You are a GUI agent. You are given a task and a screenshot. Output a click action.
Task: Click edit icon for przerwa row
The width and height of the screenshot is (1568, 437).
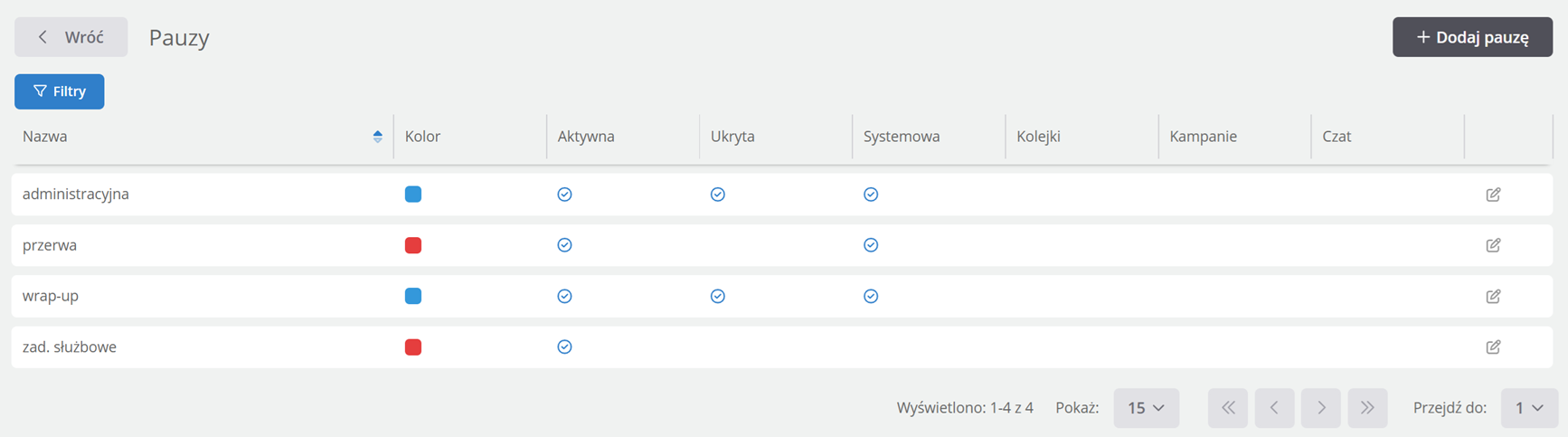pyautogui.click(x=1493, y=245)
